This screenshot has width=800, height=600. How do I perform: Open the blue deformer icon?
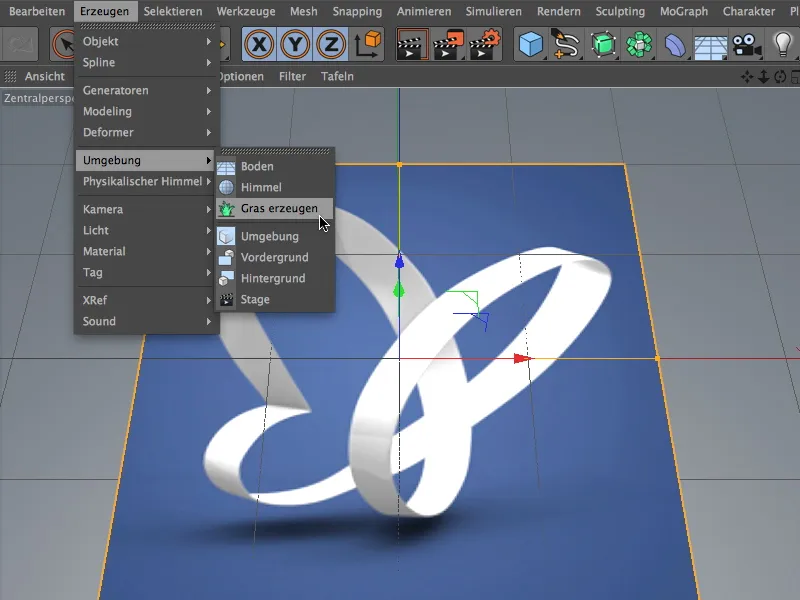click(x=674, y=44)
